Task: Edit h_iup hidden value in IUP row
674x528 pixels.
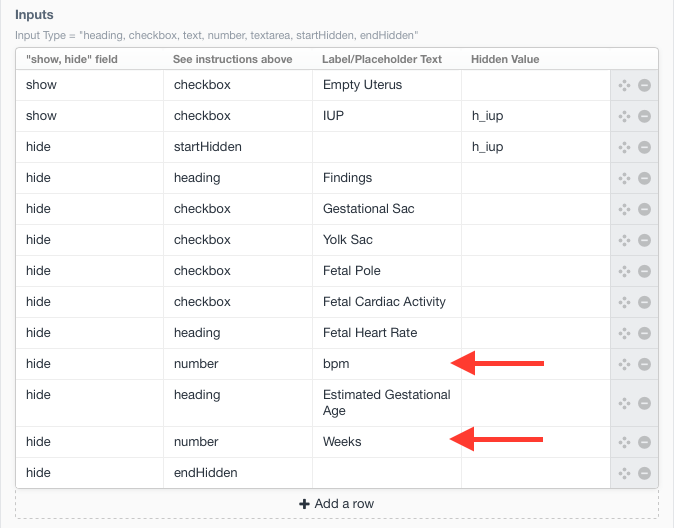Action: pyautogui.click(x=536, y=116)
